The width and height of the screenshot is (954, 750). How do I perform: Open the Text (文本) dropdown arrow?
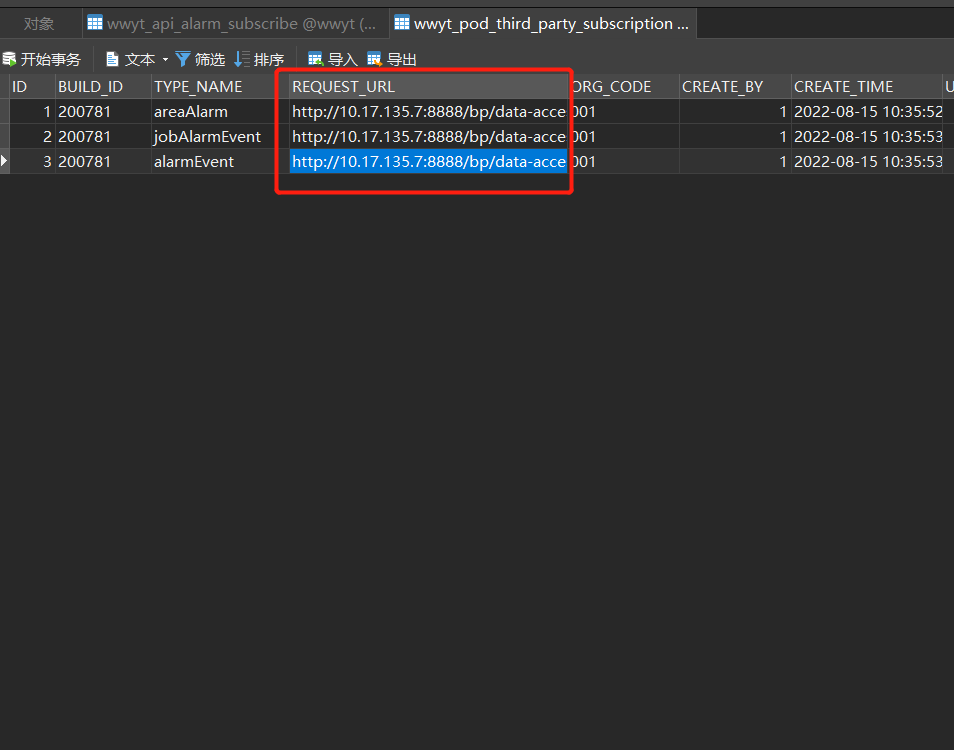pos(165,60)
